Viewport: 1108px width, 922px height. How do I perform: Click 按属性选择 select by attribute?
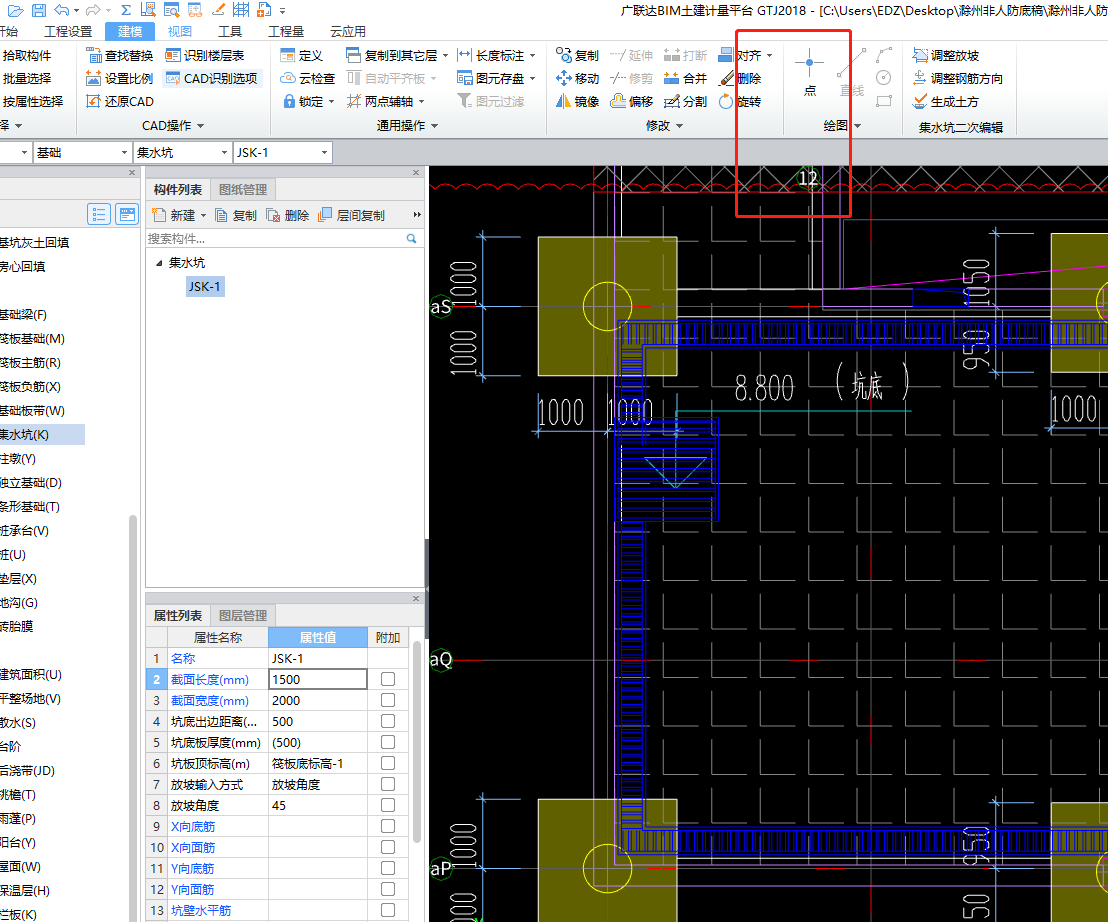(33, 101)
